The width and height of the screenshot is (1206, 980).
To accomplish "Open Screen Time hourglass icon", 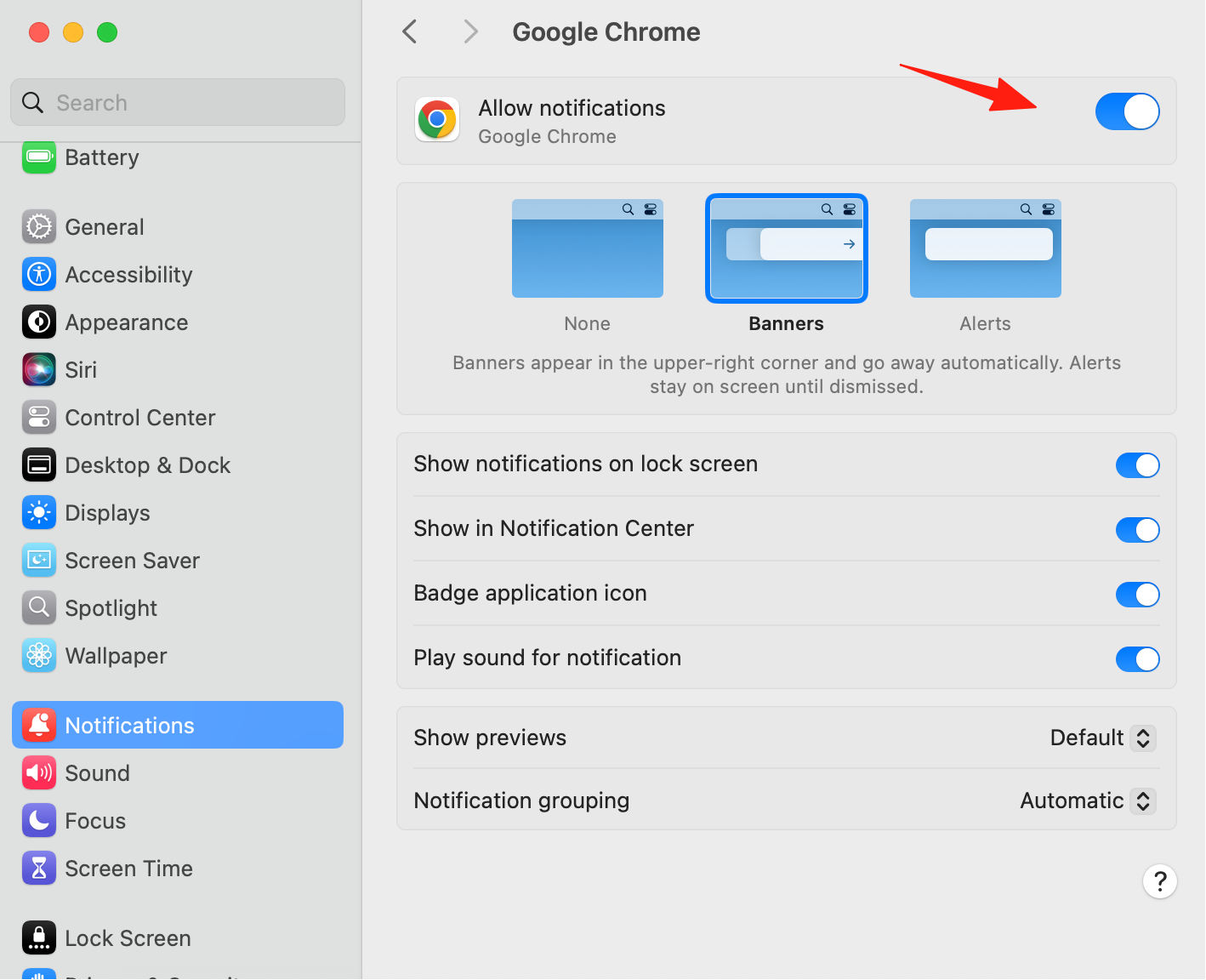I will (39, 869).
